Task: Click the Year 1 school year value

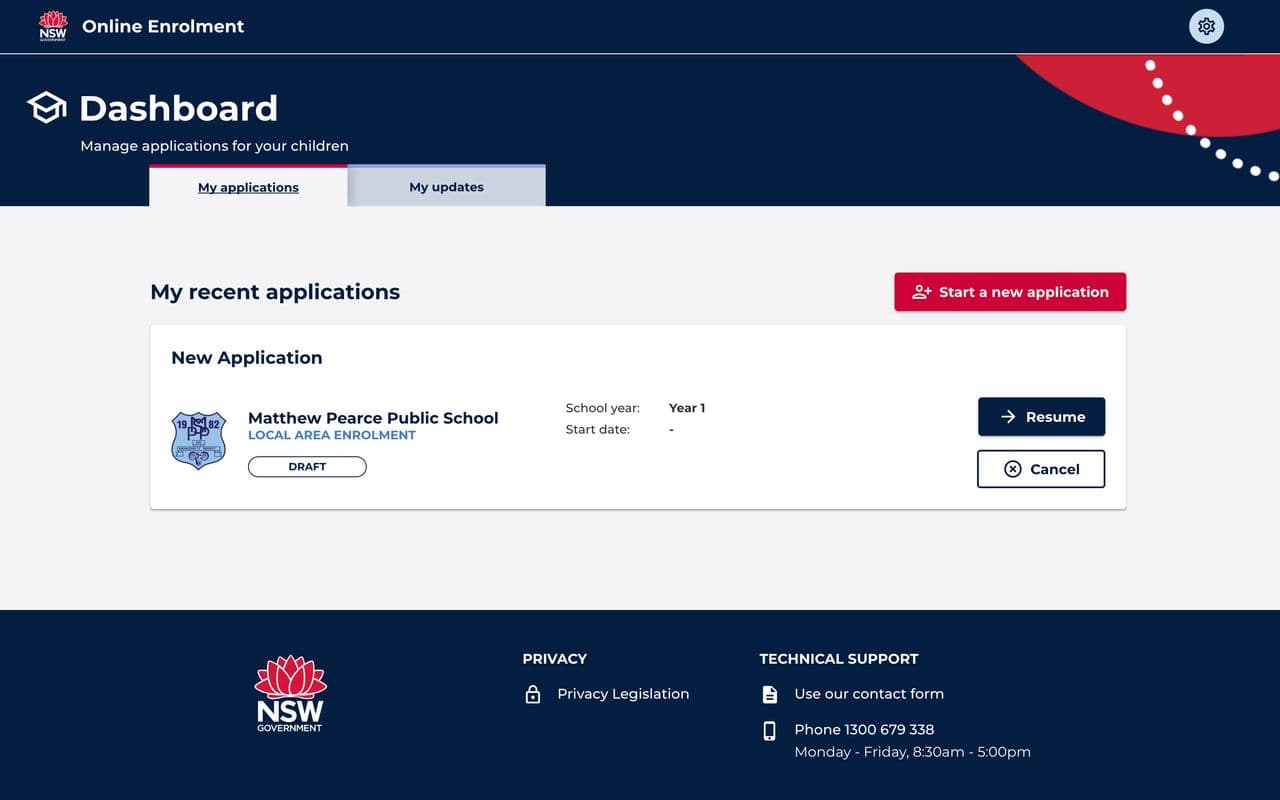Action: tap(687, 408)
